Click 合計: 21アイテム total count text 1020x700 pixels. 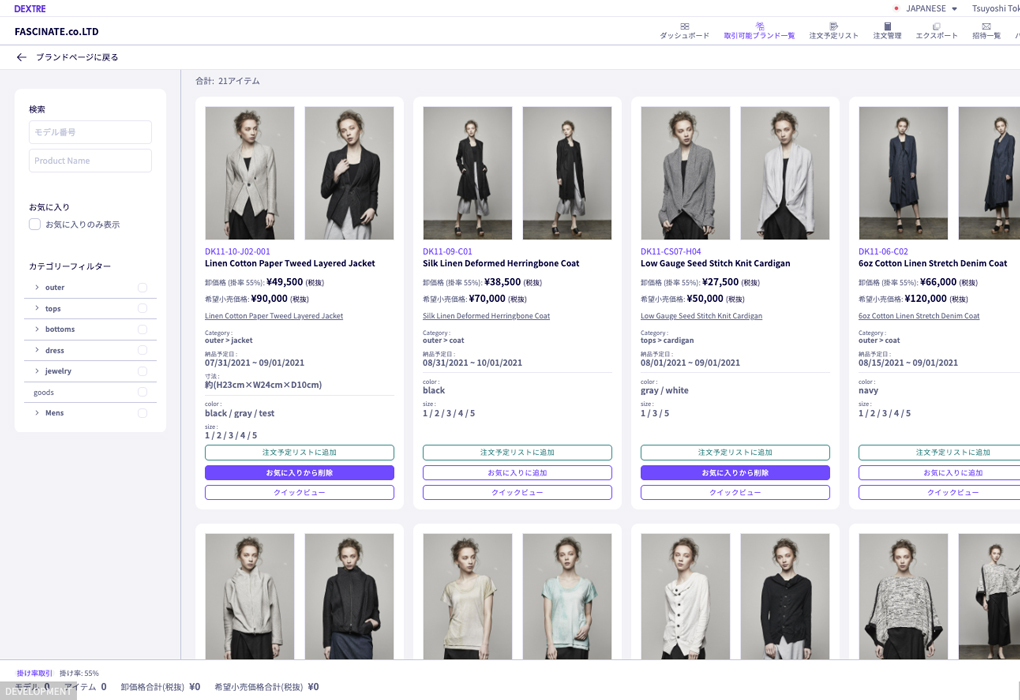click(228, 81)
